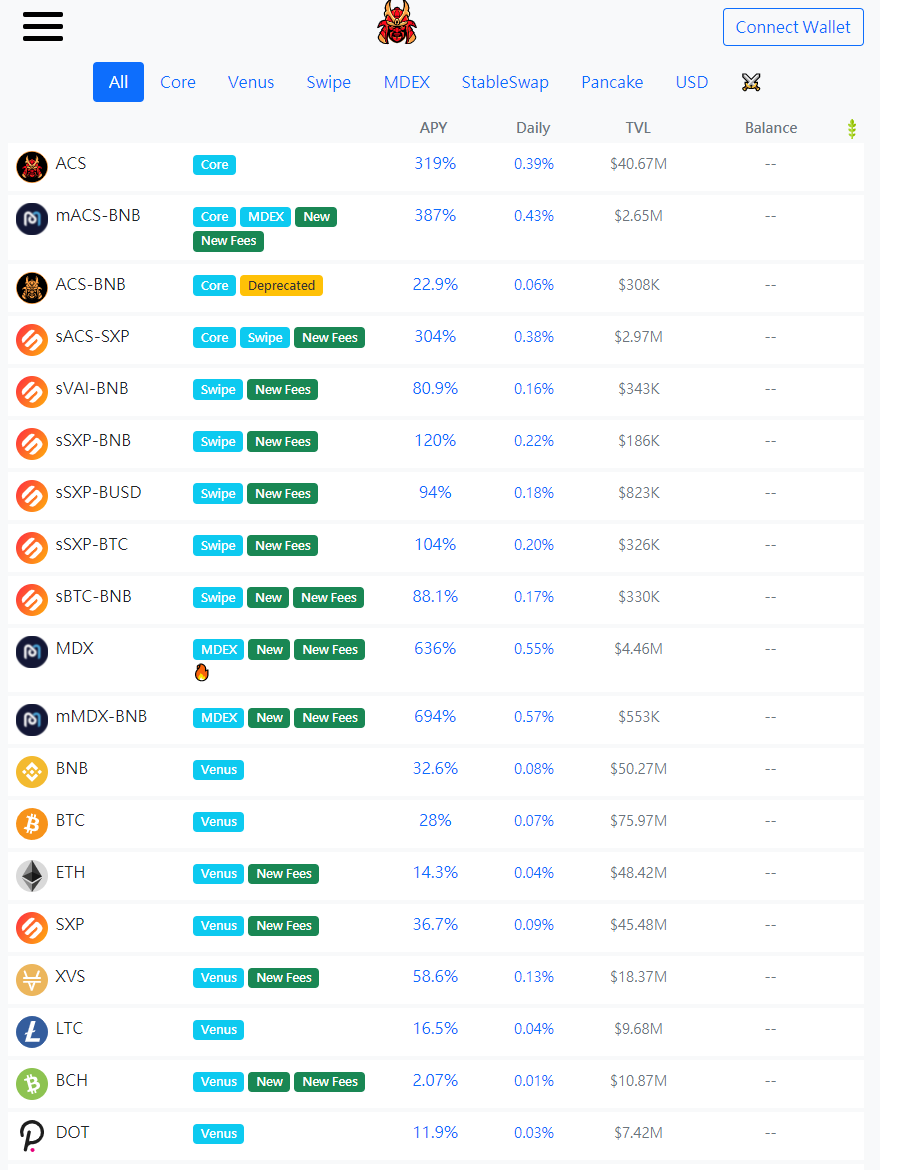This screenshot has width=898, height=1170.
Task: Expand the sSXP-BUSD vault row
Action: tap(436, 494)
